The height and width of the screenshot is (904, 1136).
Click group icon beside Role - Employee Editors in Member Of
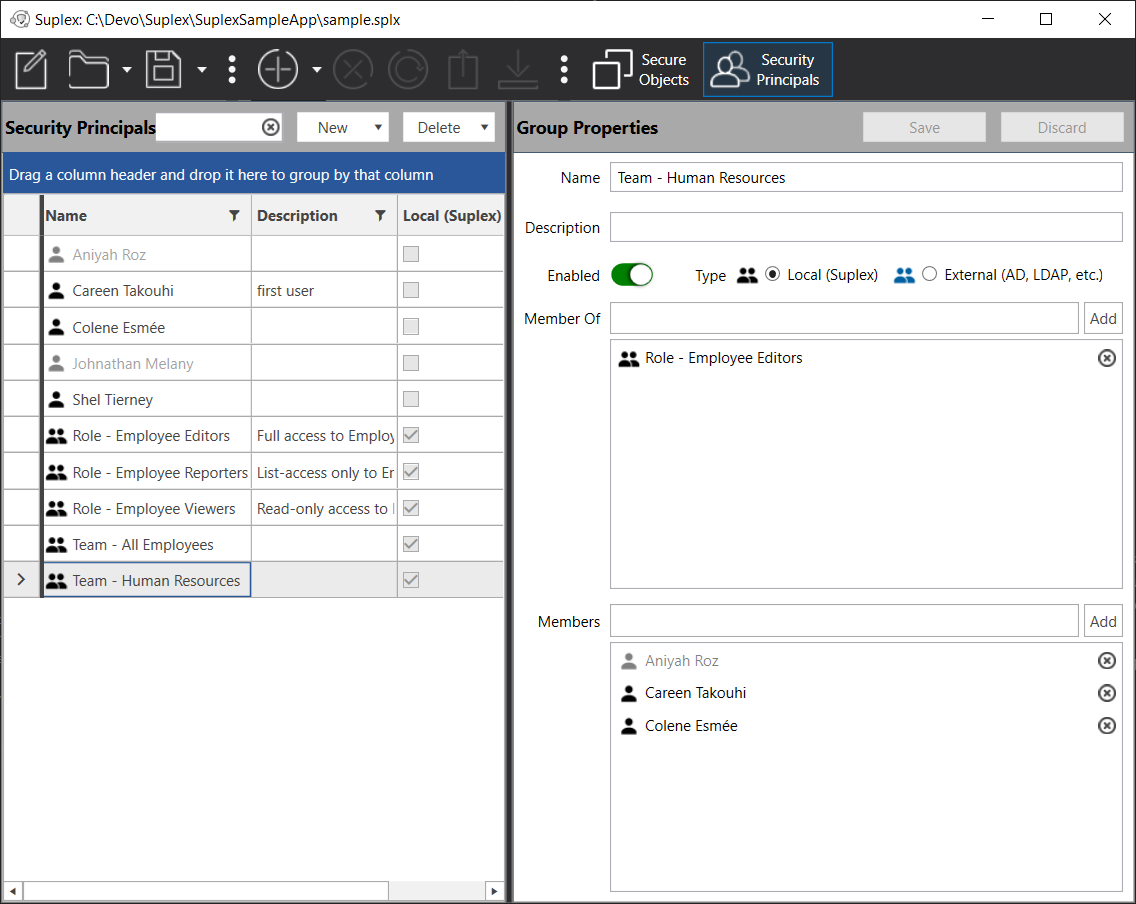629,359
